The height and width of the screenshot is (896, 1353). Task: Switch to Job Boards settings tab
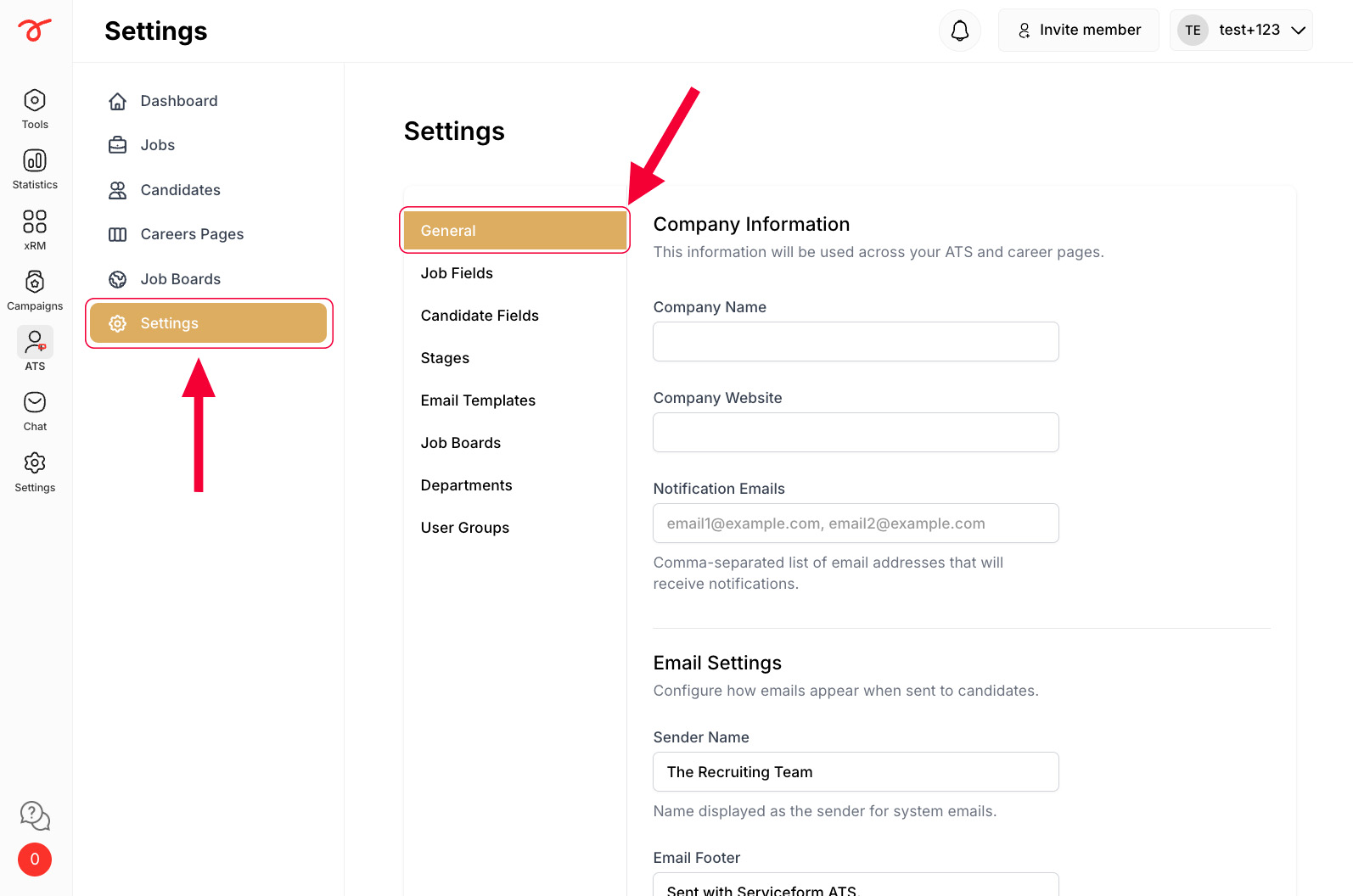point(515,443)
